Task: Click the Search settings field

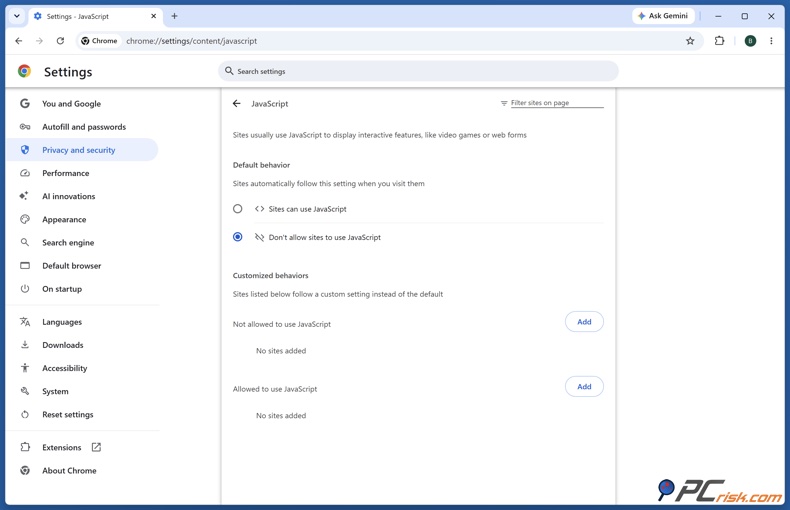Action: [418, 71]
